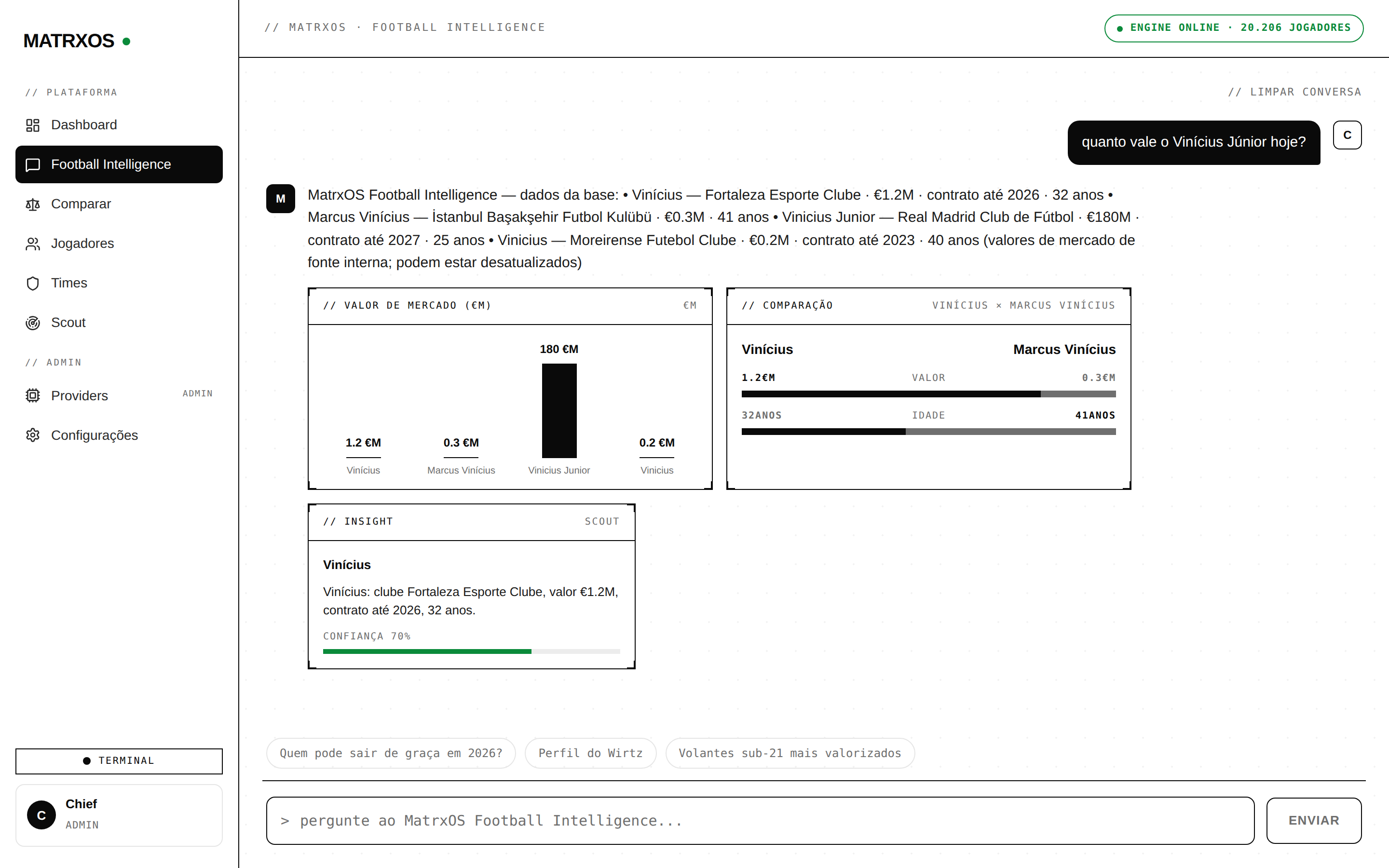Open Chief admin profile card
The image size is (1389, 868).
pos(119,815)
